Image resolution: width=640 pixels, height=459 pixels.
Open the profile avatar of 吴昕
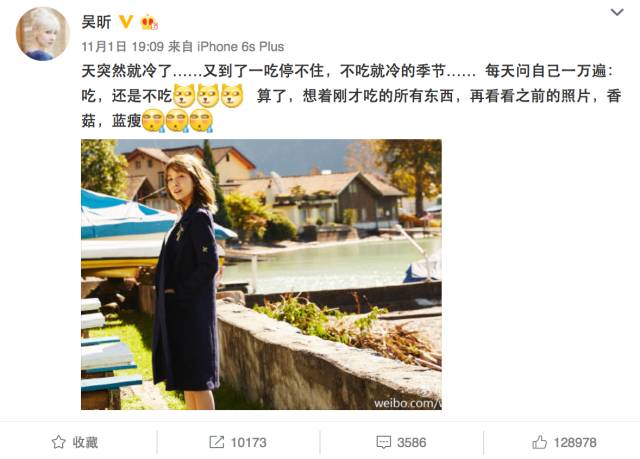tap(42, 33)
